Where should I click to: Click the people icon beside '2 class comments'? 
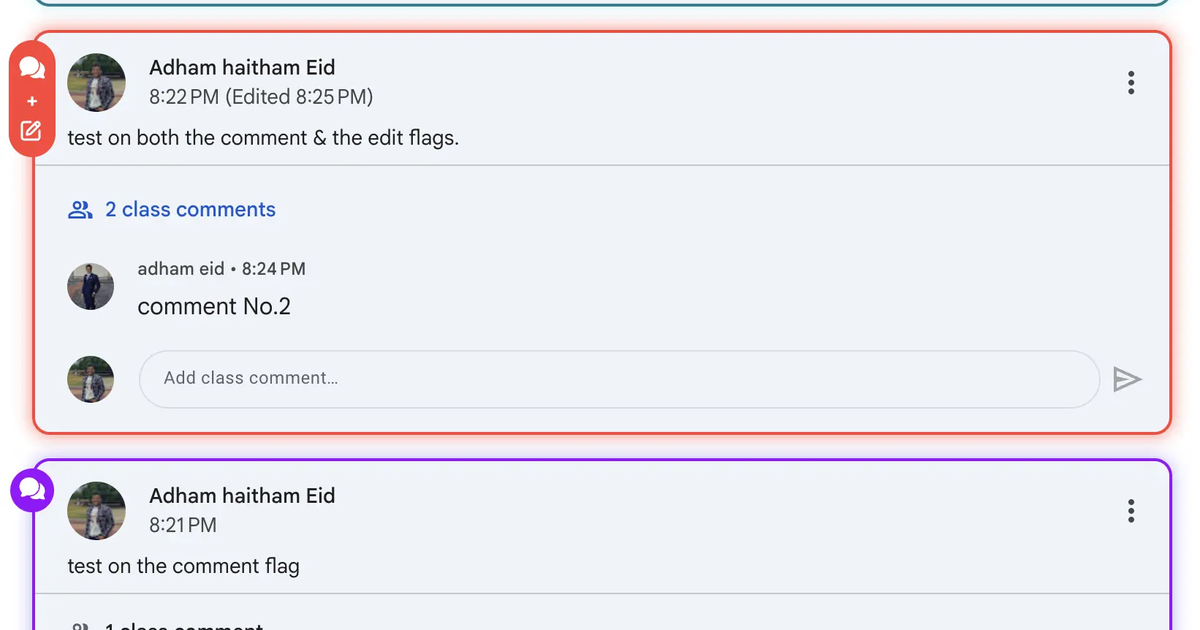coord(80,209)
